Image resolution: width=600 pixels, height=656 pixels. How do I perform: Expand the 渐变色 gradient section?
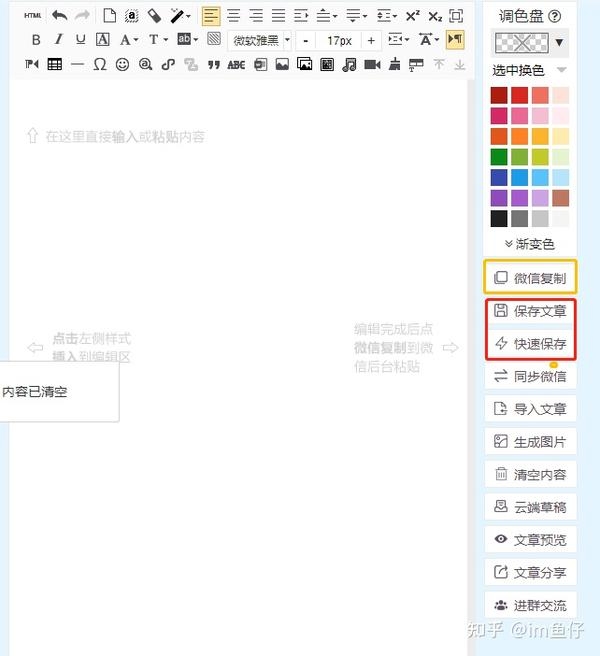click(529, 244)
